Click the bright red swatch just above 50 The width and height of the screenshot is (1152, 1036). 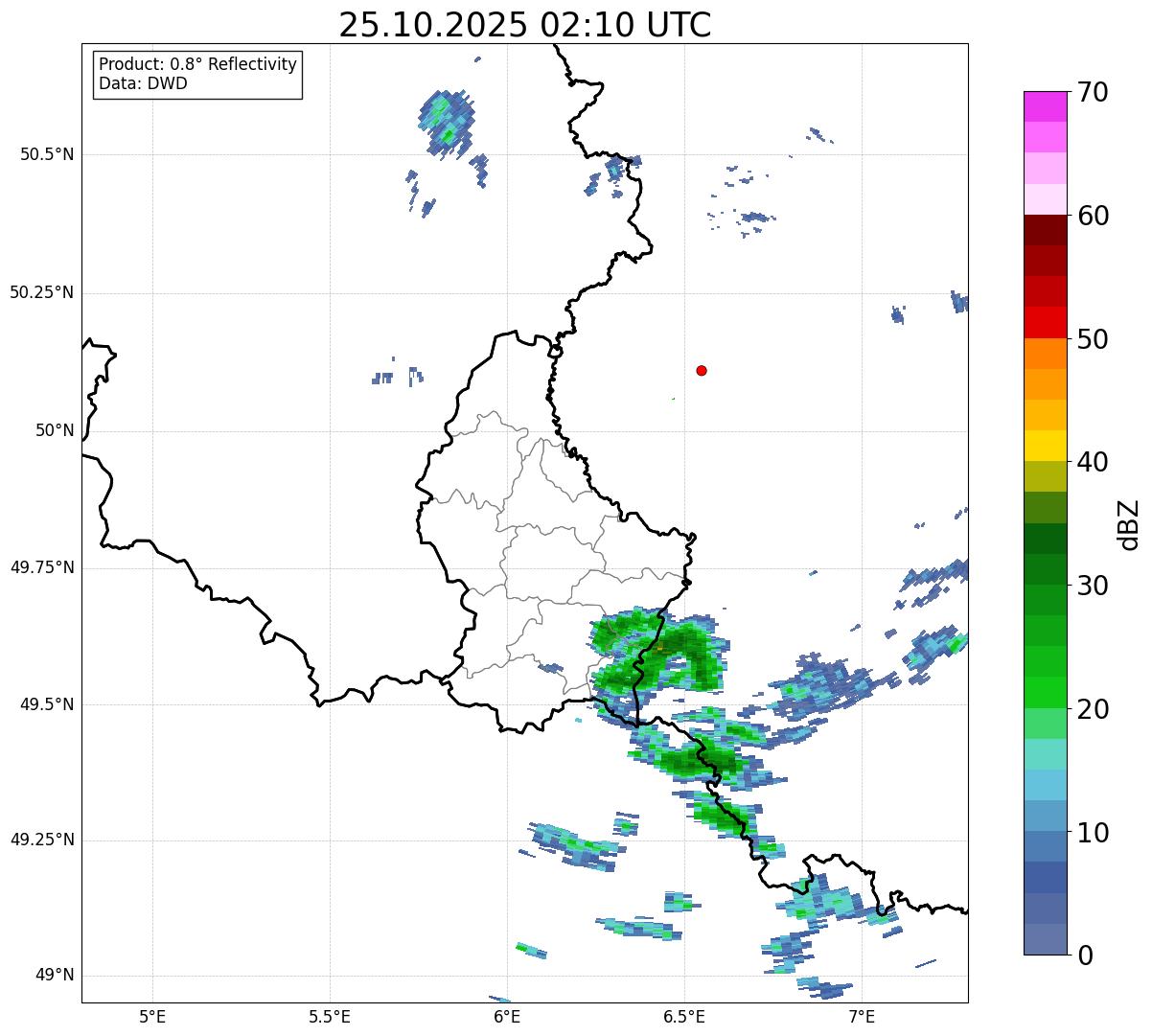1045,322
